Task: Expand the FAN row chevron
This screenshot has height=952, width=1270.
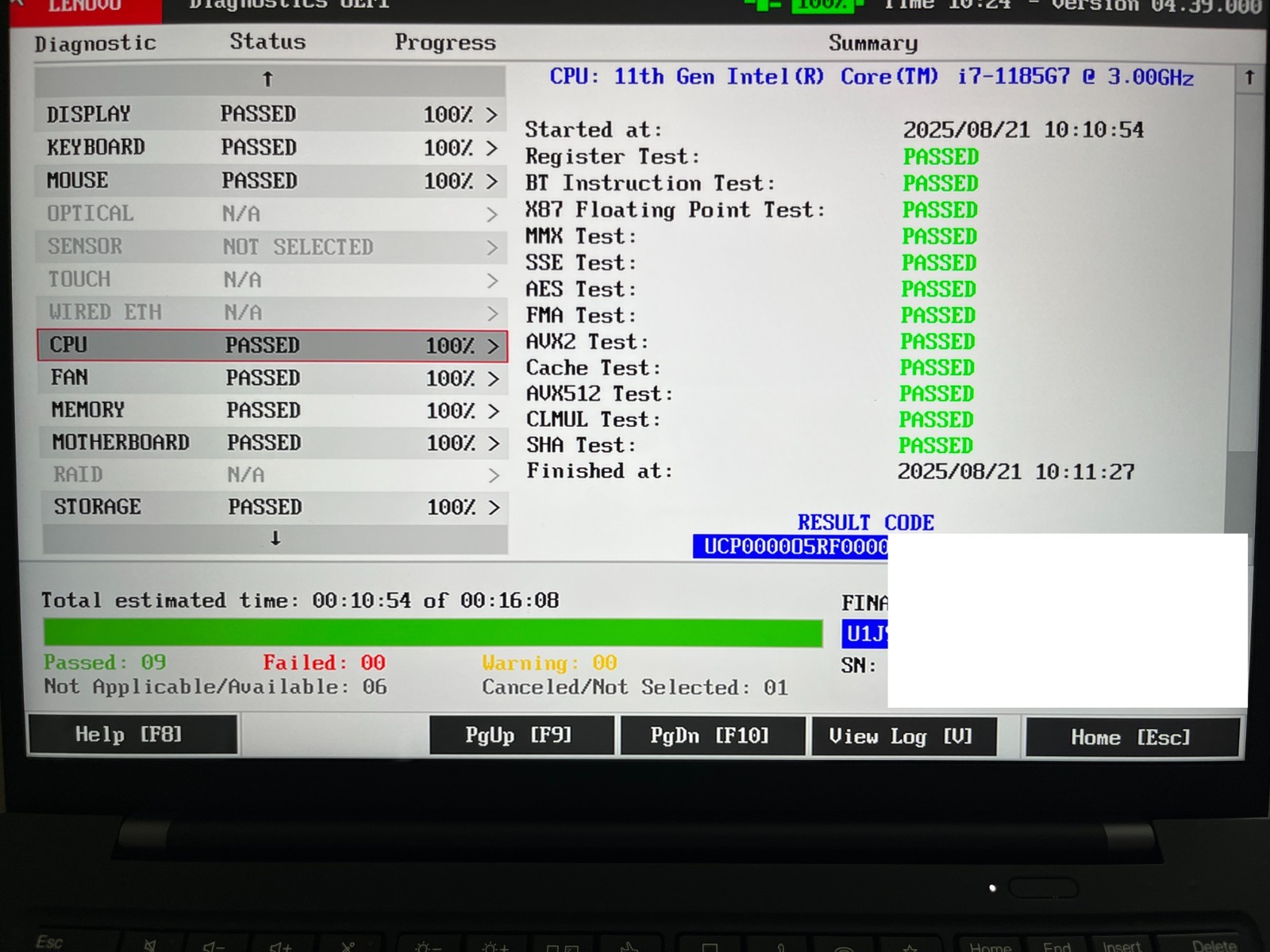Action: 494,378
